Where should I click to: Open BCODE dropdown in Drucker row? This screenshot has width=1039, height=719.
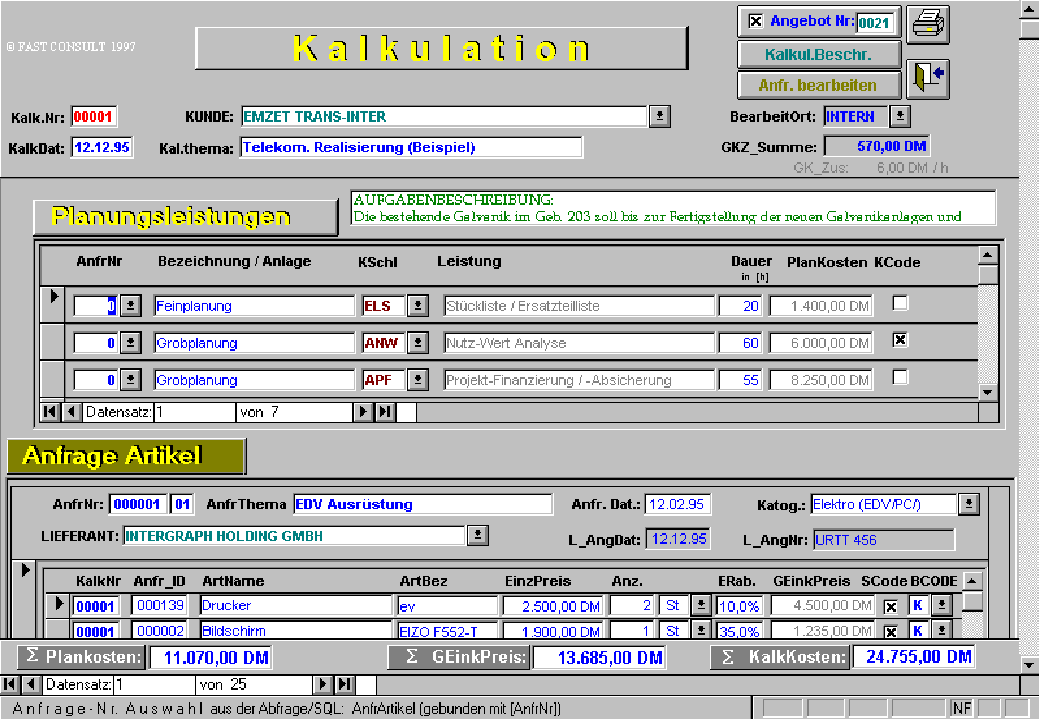pyautogui.click(x=942, y=605)
